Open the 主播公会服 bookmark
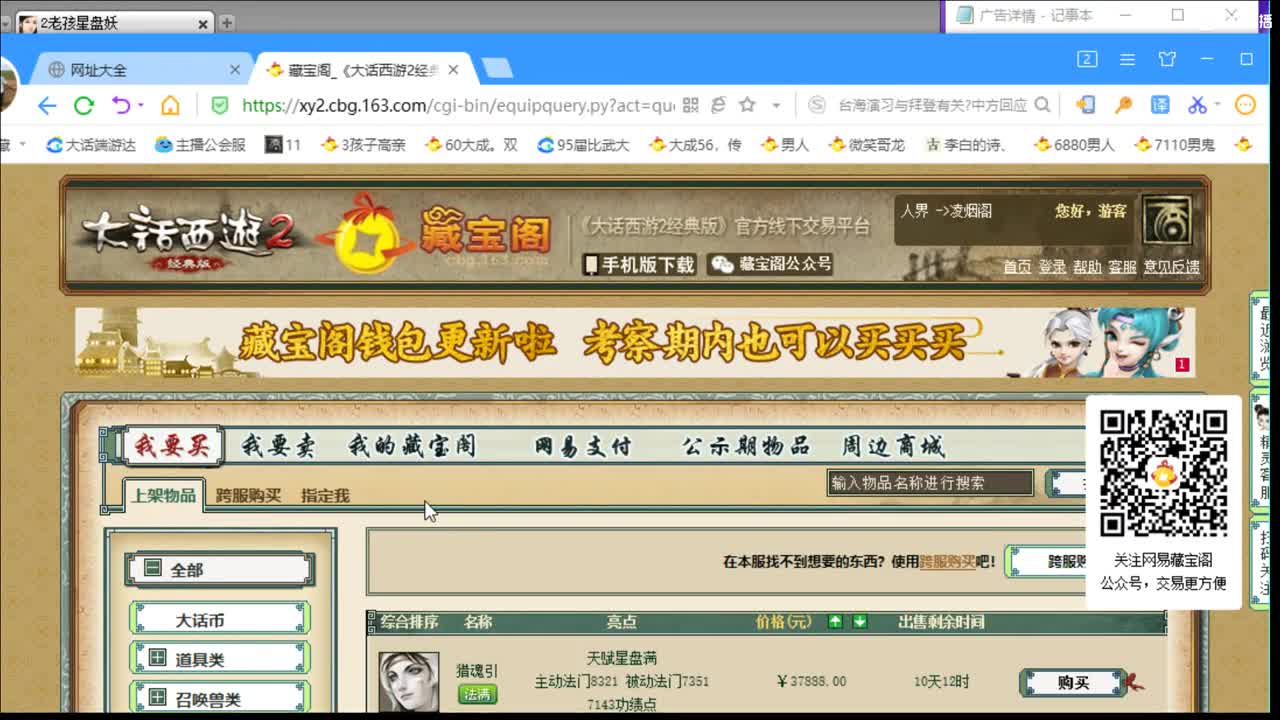Screen dimensions: 1280x720 pos(200,145)
